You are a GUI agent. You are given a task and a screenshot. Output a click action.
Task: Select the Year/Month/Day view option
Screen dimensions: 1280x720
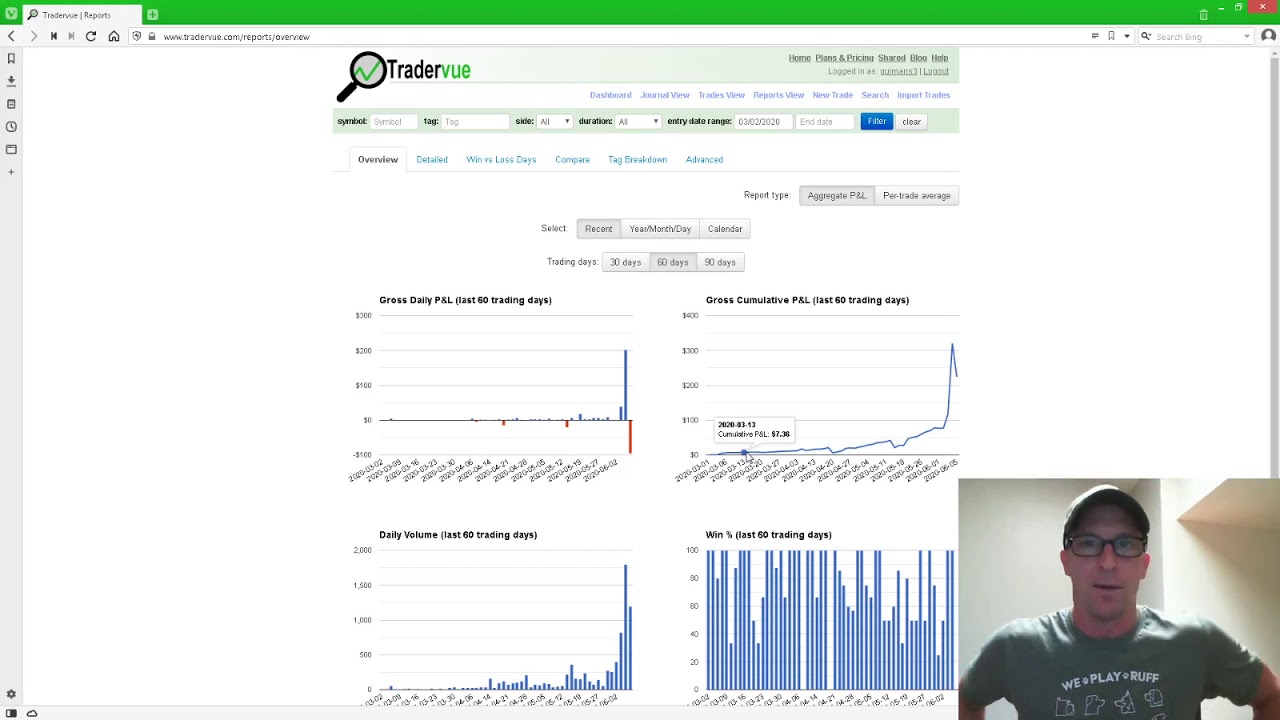coord(660,229)
